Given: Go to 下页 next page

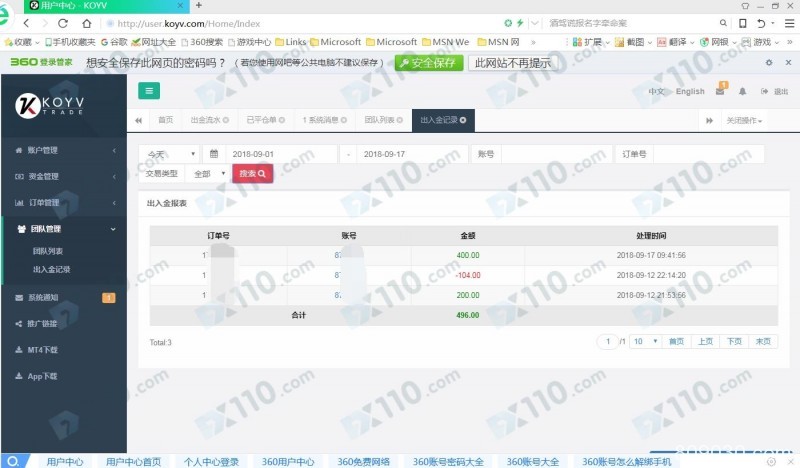Looking at the screenshot, I should click(734, 341).
